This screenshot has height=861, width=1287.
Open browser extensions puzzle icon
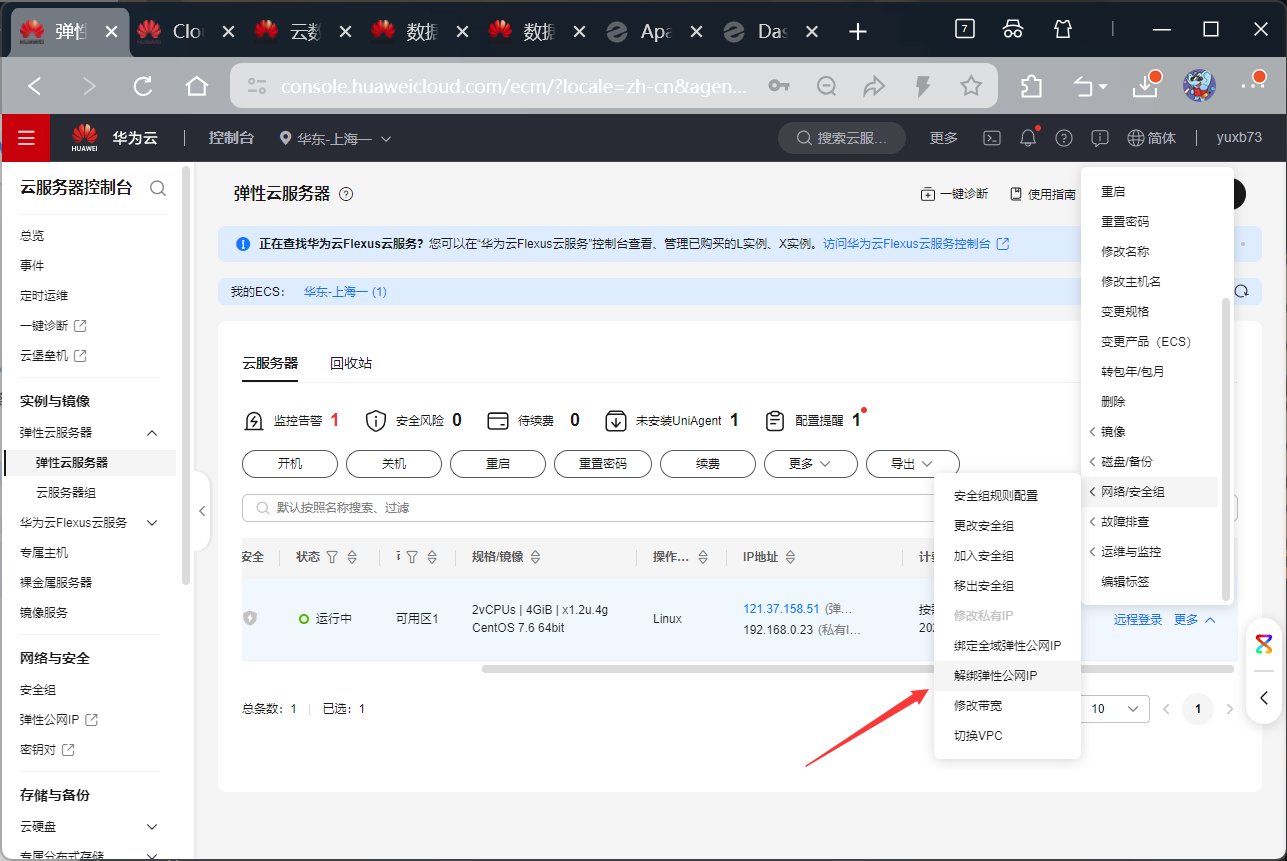click(x=1031, y=87)
